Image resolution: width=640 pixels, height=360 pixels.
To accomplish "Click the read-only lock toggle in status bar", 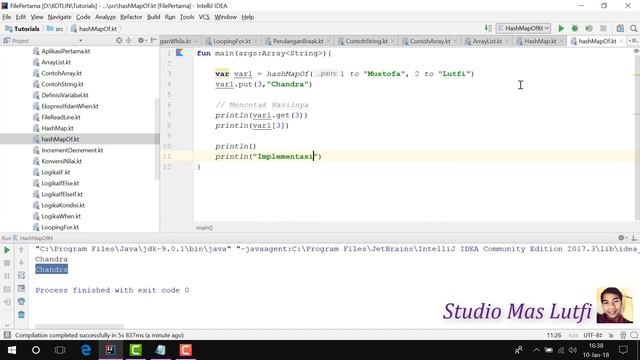I will click(x=611, y=335).
